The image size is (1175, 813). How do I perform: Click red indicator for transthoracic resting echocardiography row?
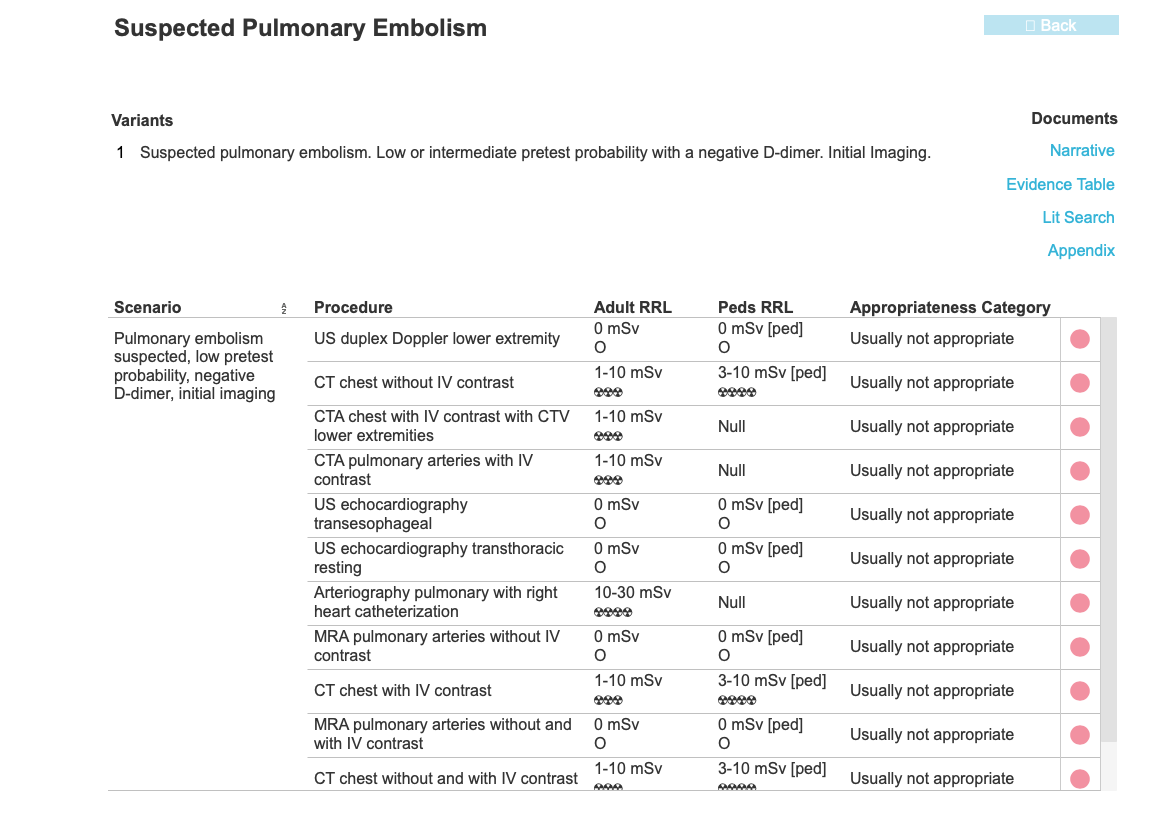tap(1080, 559)
